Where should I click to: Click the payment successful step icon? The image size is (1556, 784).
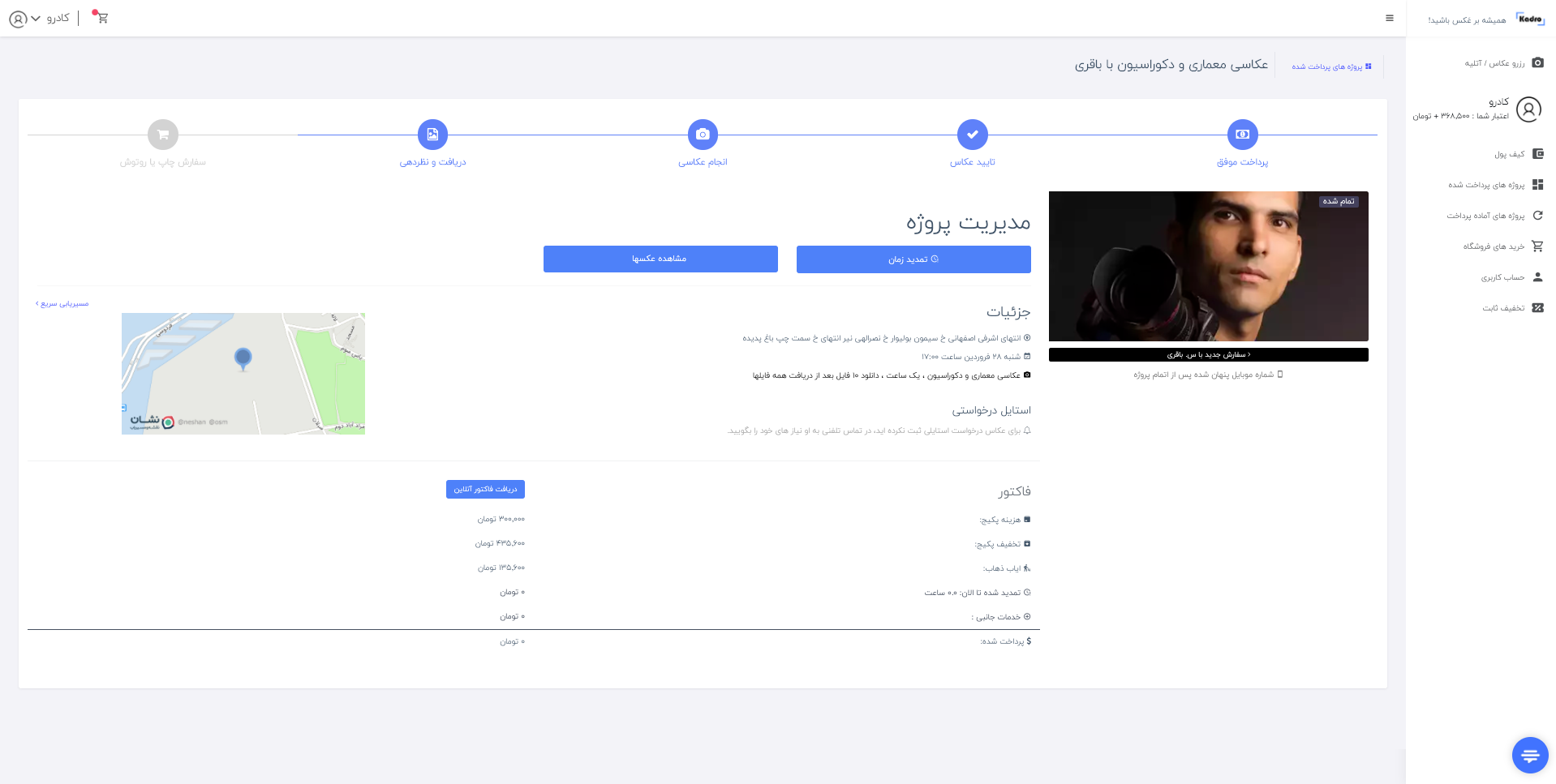[x=1242, y=135]
